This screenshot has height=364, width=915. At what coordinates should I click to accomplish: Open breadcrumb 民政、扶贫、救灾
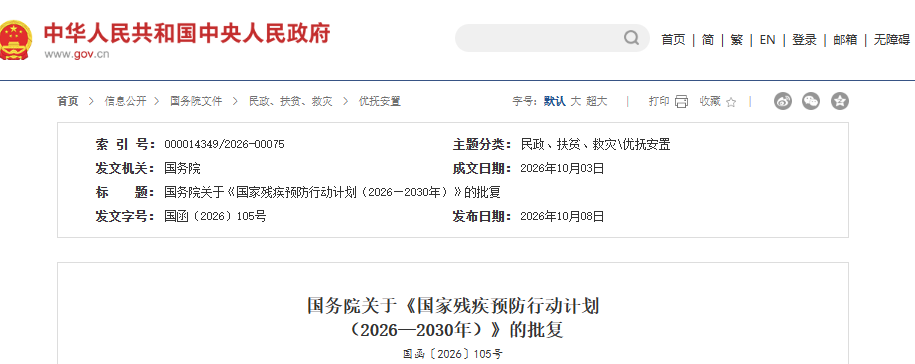click(291, 102)
